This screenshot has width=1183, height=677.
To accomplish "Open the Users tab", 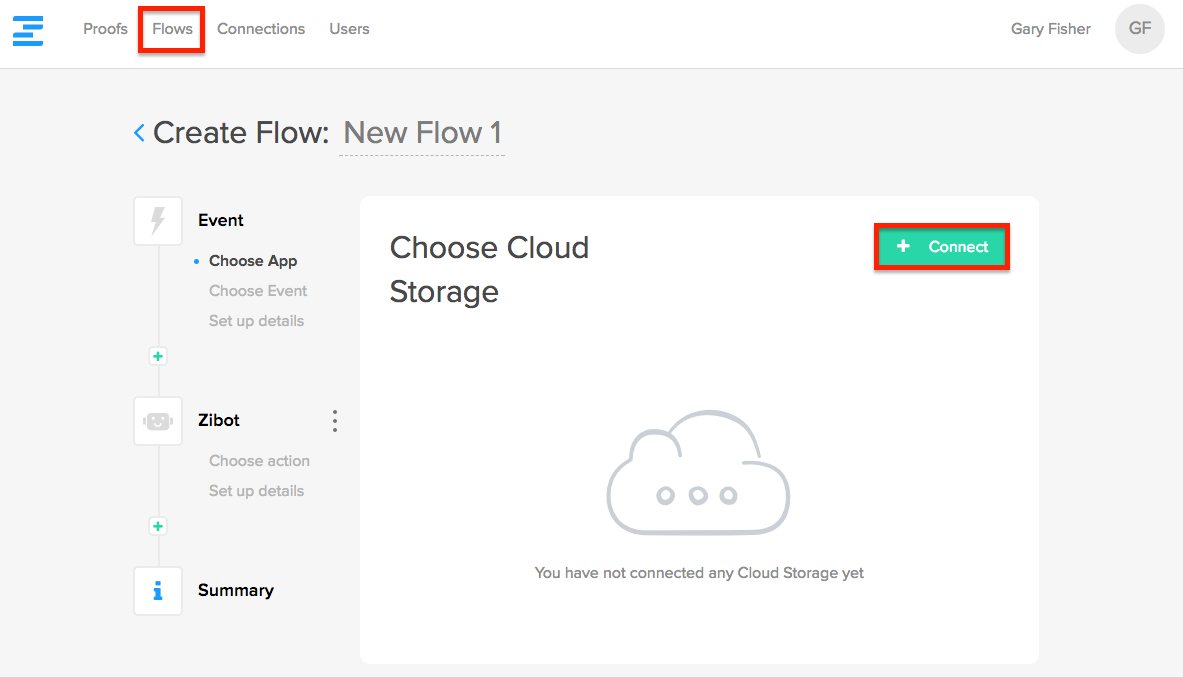I will click(x=349, y=29).
